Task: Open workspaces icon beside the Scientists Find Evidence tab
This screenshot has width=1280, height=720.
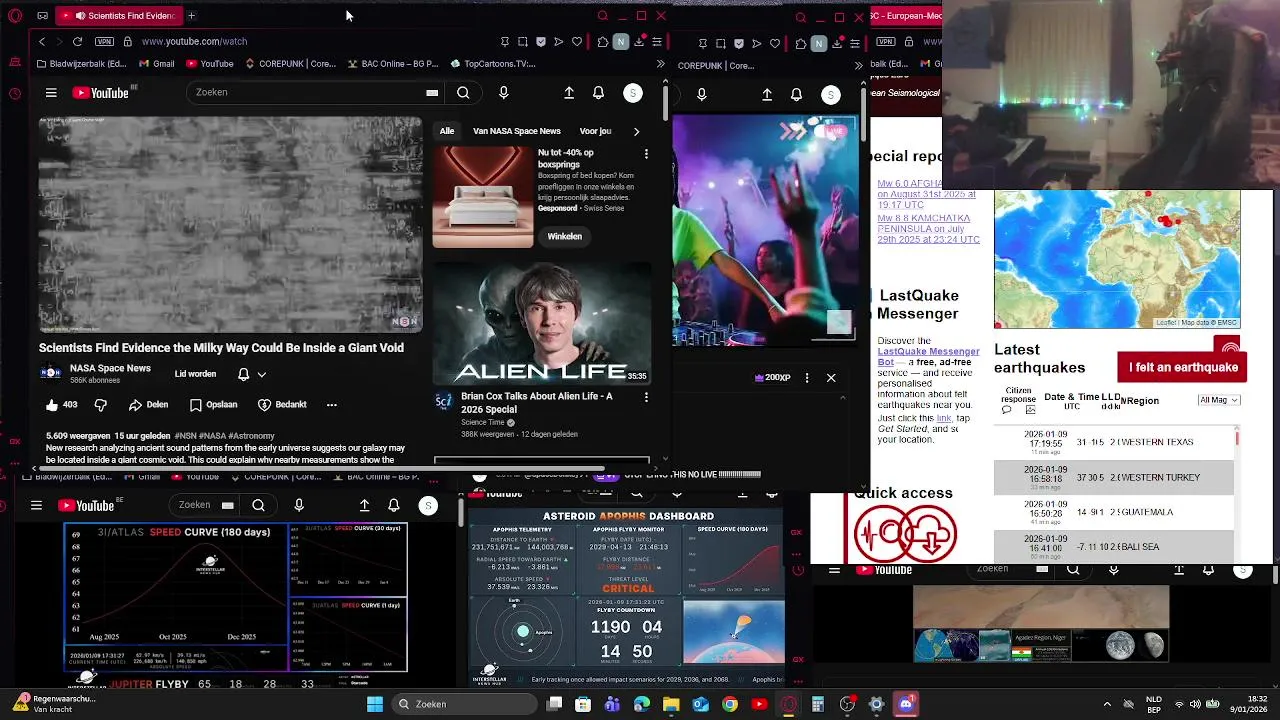Action: (42, 16)
